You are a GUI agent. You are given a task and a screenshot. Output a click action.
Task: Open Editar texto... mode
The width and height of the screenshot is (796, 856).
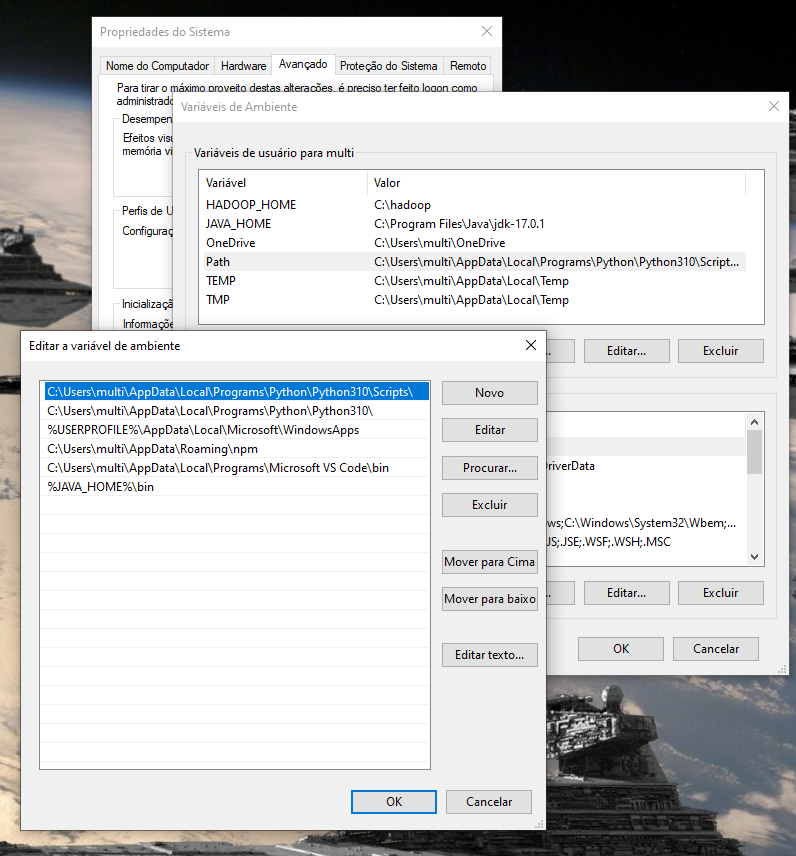pos(490,655)
